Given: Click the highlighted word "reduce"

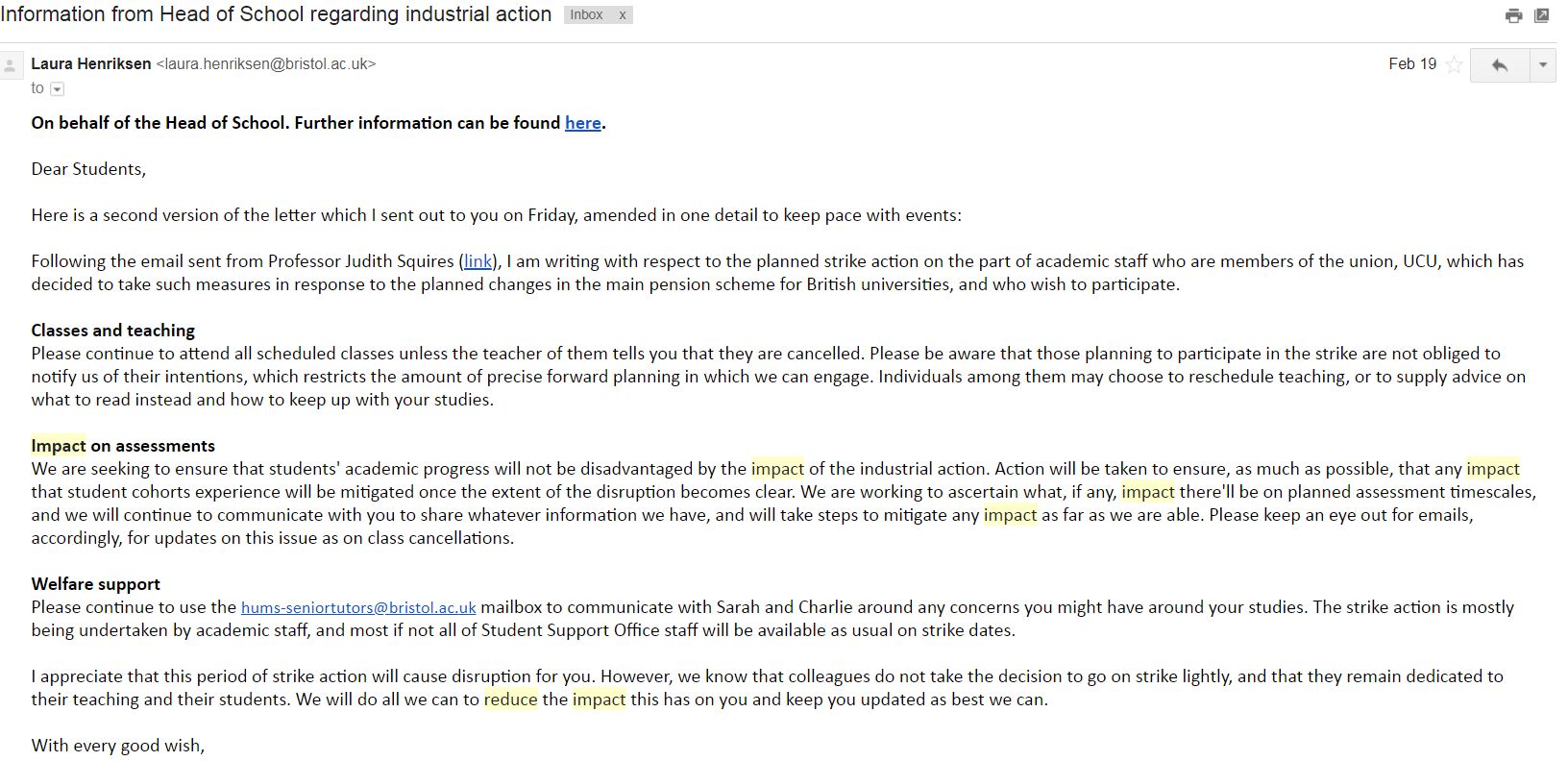Looking at the screenshot, I should [x=510, y=700].
